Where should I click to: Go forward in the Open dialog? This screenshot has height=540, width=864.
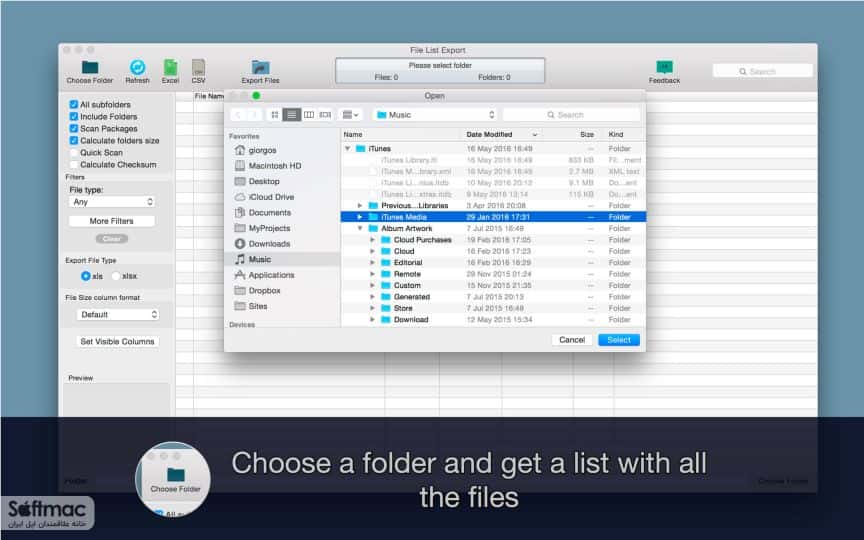tap(254, 115)
